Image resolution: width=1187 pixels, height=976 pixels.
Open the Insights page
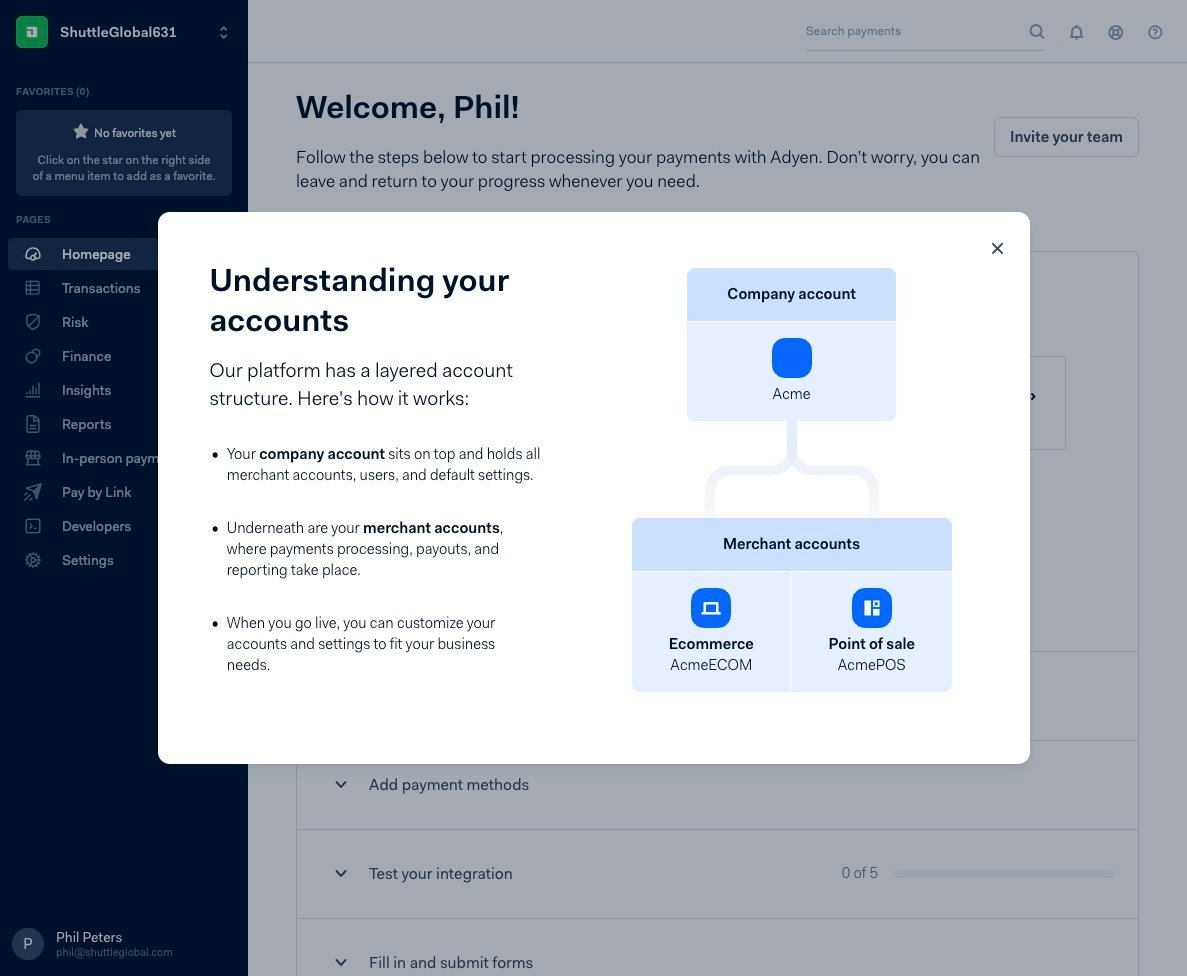point(86,391)
